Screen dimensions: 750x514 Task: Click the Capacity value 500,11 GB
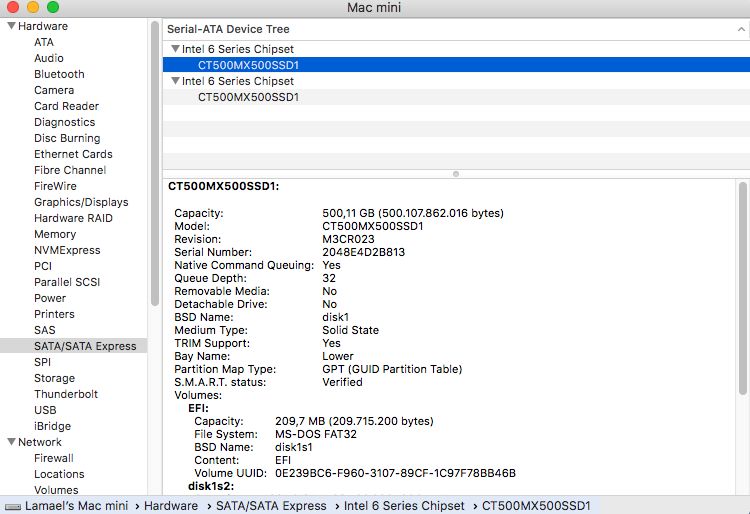point(413,213)
